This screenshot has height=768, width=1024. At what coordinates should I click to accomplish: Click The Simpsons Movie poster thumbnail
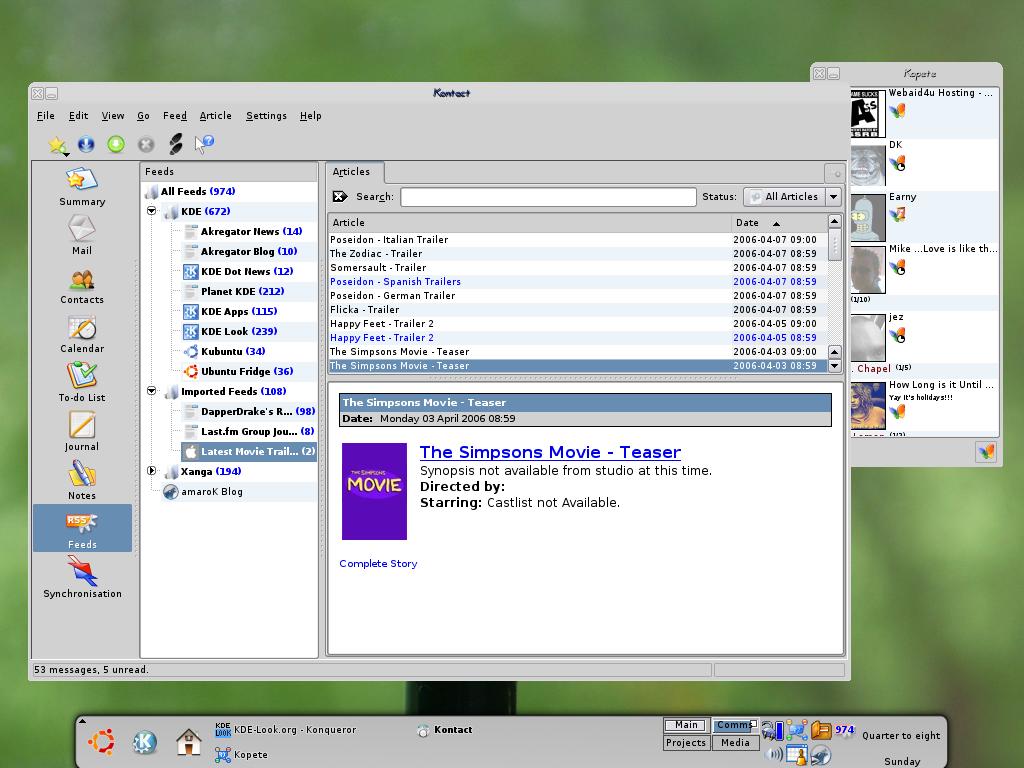374,491
